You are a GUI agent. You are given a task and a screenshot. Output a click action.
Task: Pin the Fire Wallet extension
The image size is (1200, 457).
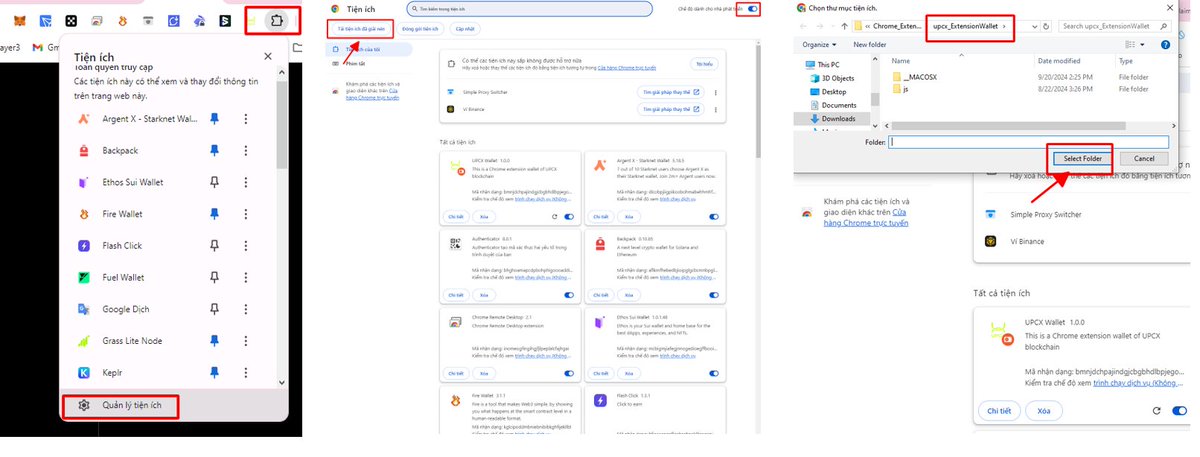pos(213,214)
